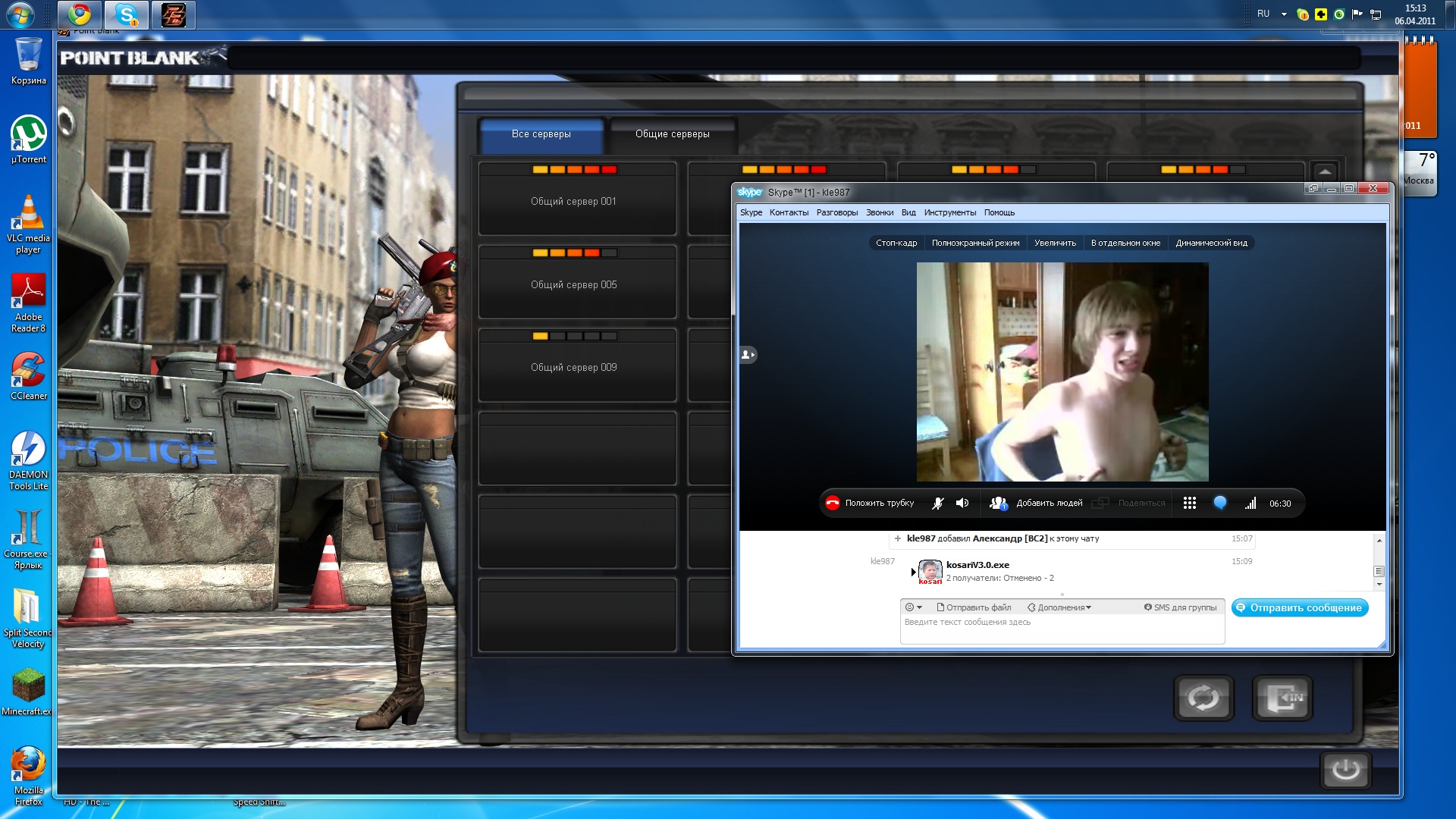Open the emoticon picker dropdown

(914, 607)
